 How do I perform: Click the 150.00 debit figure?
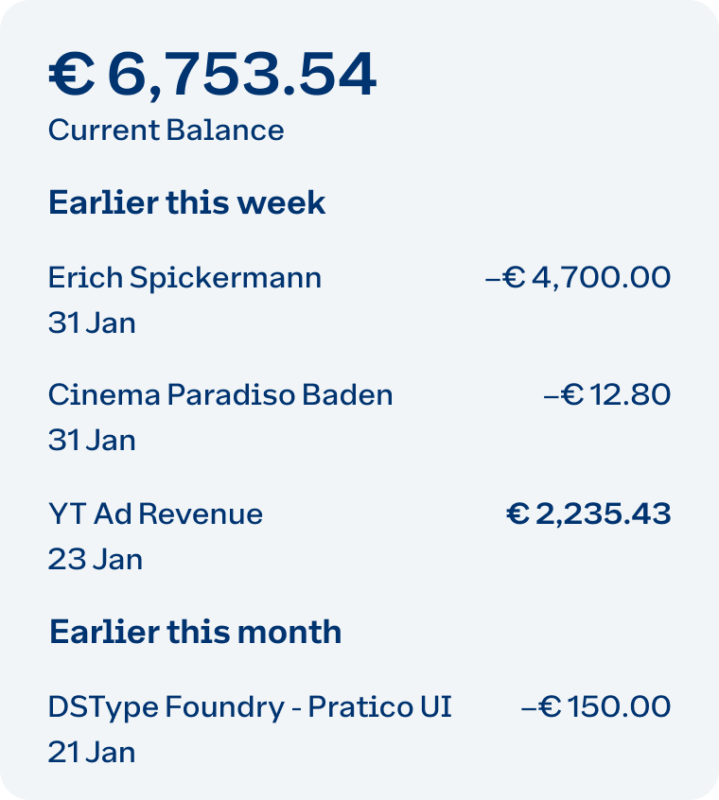click(x=619, y=707)
